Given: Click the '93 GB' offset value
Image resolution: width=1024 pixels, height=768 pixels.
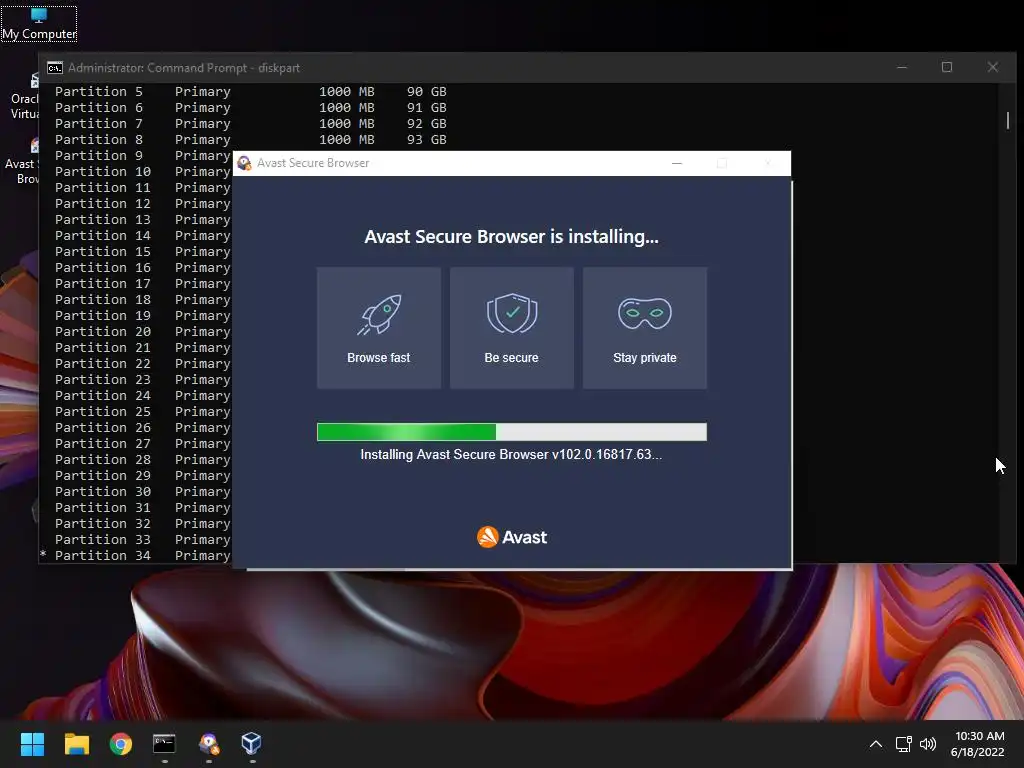Looking at the screenshot, I should 427,140.
